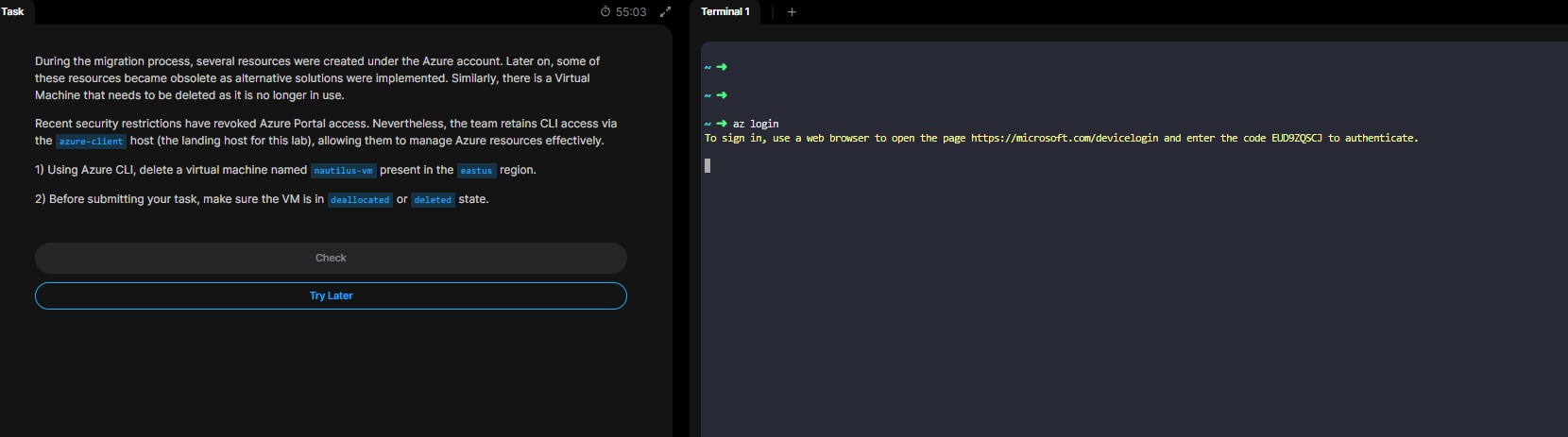Click the prompt arrow before az login
Viewport: 1568px width, 437px height.
[722, 124]
